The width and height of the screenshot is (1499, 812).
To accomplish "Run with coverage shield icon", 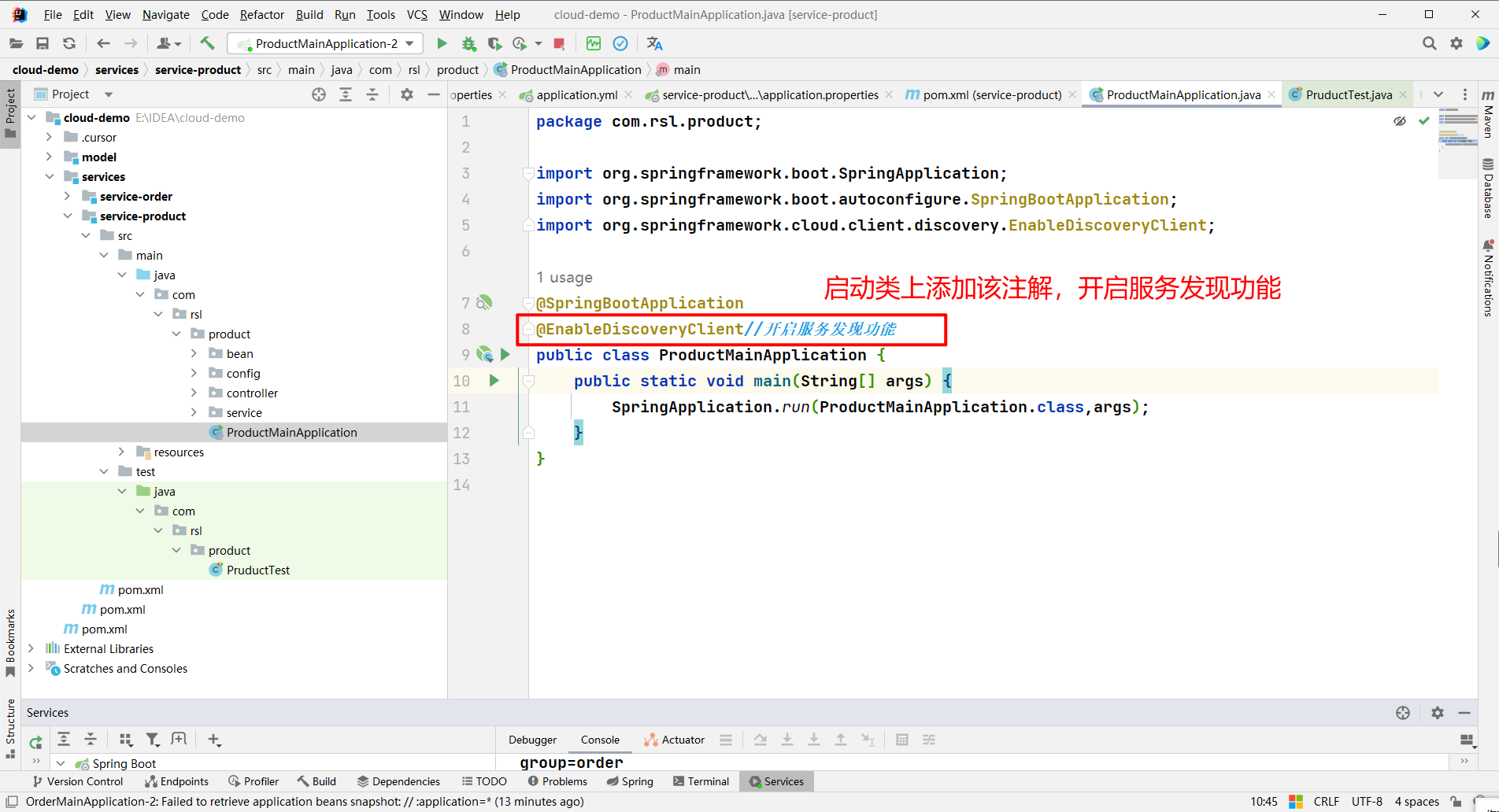I will tap(494, 43).
